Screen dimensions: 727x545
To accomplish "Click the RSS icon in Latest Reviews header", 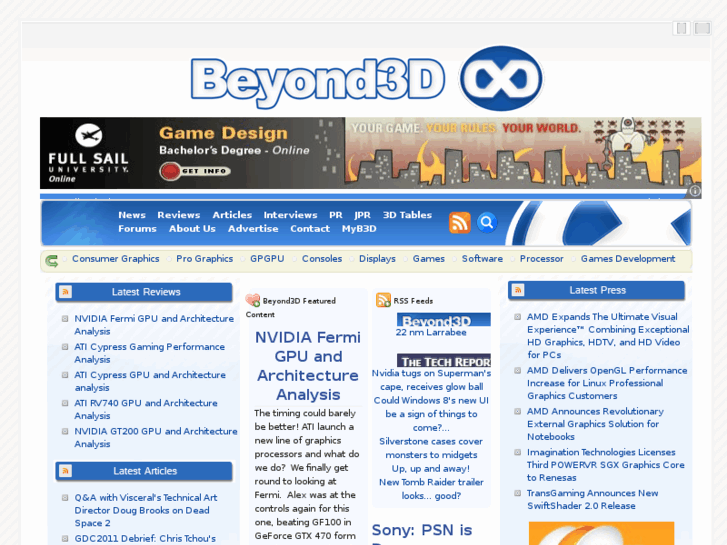I will [x=65, y=292].
